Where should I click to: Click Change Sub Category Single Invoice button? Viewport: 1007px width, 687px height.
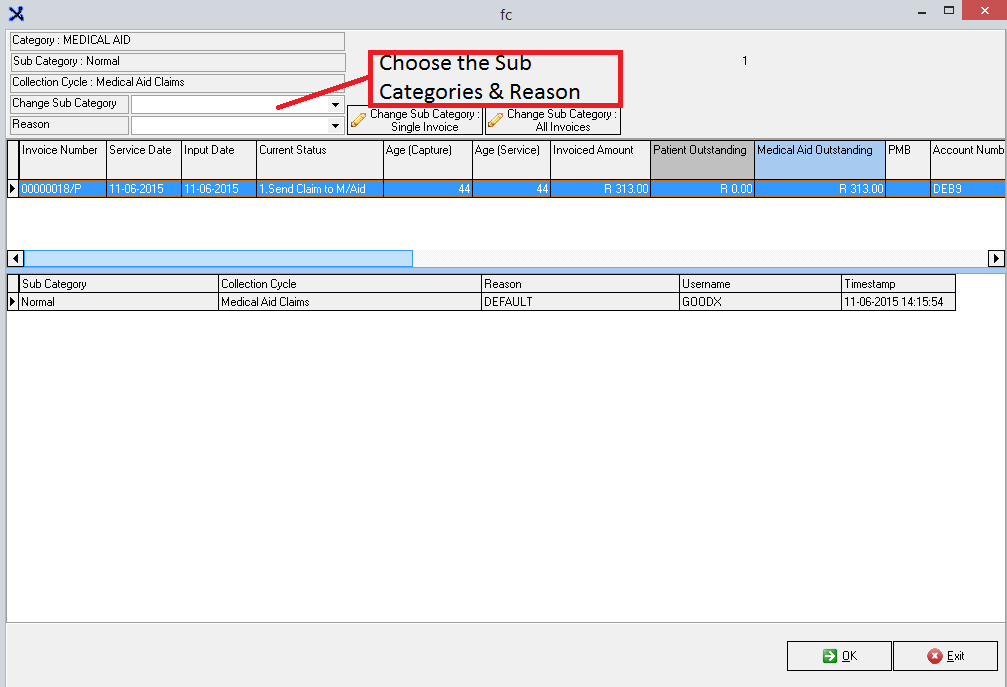tap(415, 120)
